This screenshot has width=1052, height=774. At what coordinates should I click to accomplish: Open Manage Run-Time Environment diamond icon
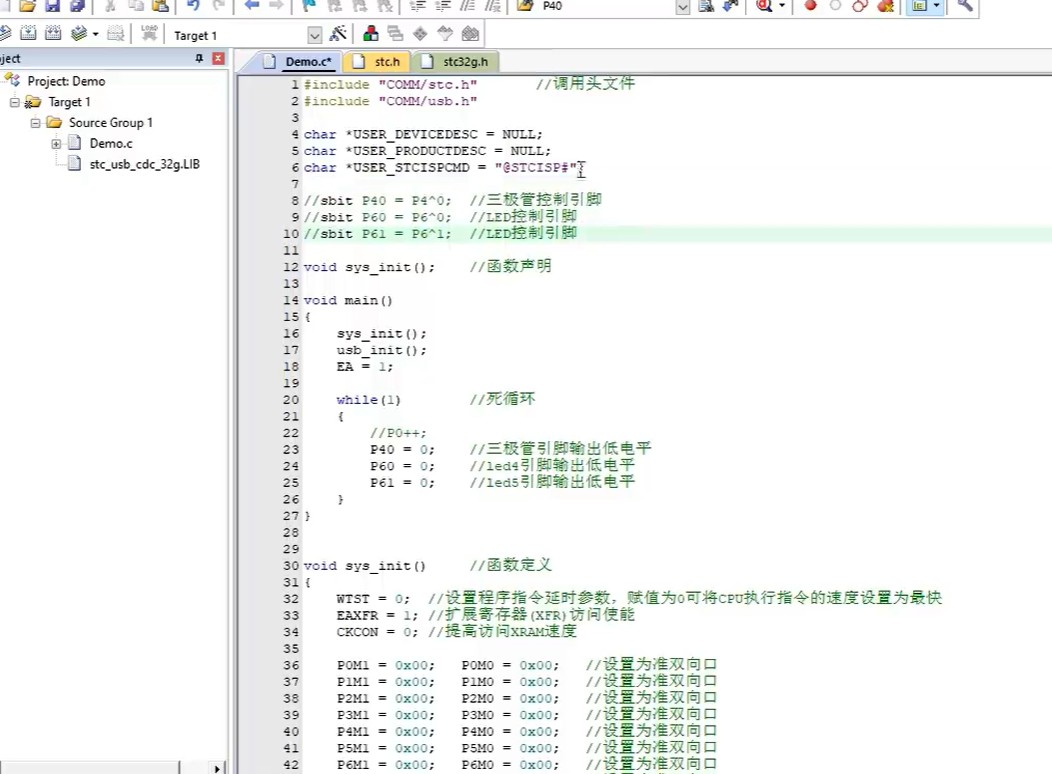click(420, 34)
